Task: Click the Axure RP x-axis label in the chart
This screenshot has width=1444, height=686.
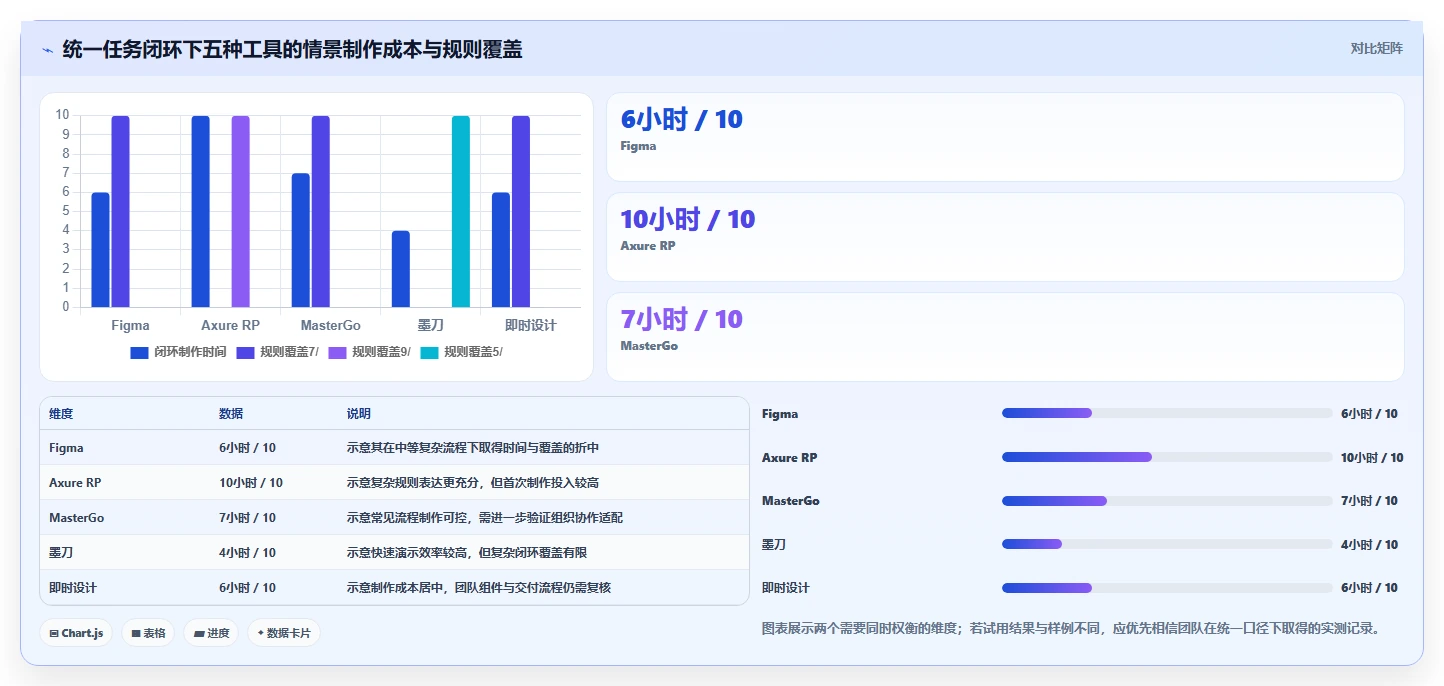Action: [x=230, y=325]
